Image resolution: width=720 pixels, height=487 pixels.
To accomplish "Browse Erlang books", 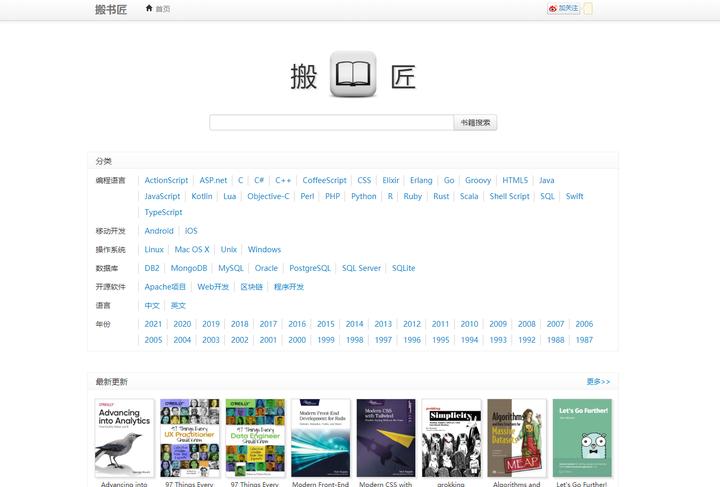I will pos(421,180).
